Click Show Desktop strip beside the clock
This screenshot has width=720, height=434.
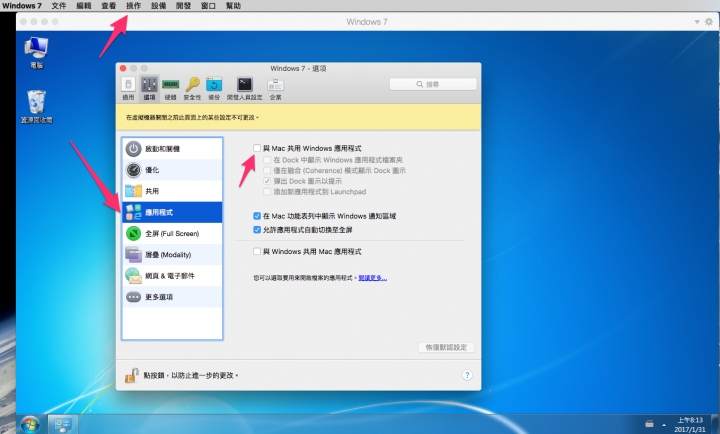click(715, 425)
